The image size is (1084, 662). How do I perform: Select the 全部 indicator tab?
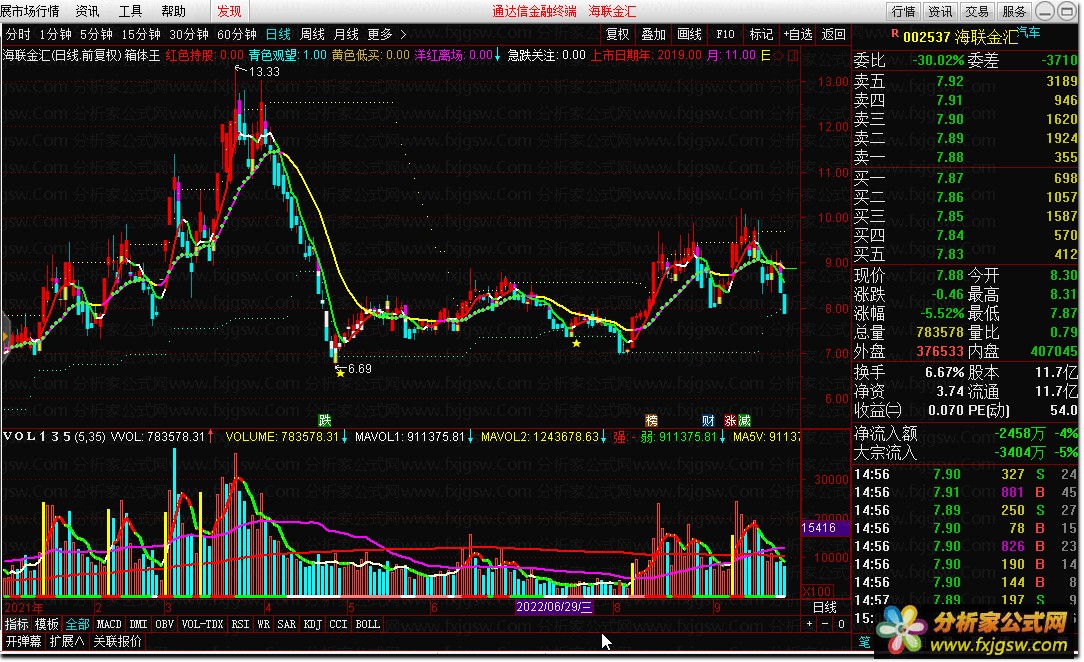pyautogui.click(x=77, y=624)
